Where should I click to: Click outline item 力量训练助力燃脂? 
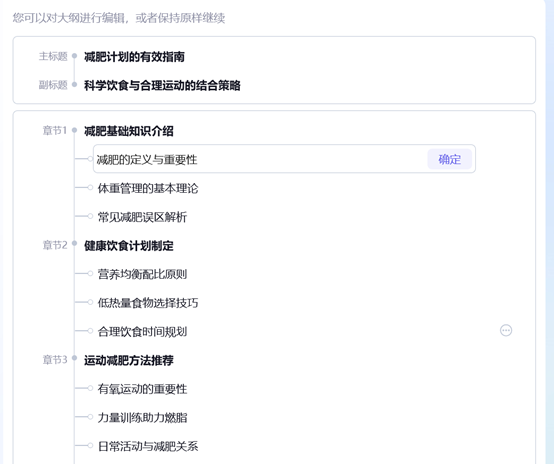pos(142,417)
